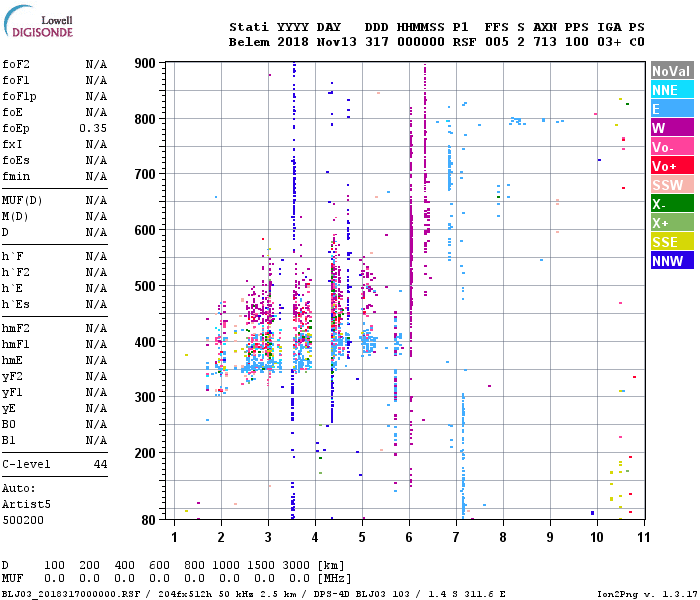Click the Artist5 auto-scaling label

click(26, 504)
